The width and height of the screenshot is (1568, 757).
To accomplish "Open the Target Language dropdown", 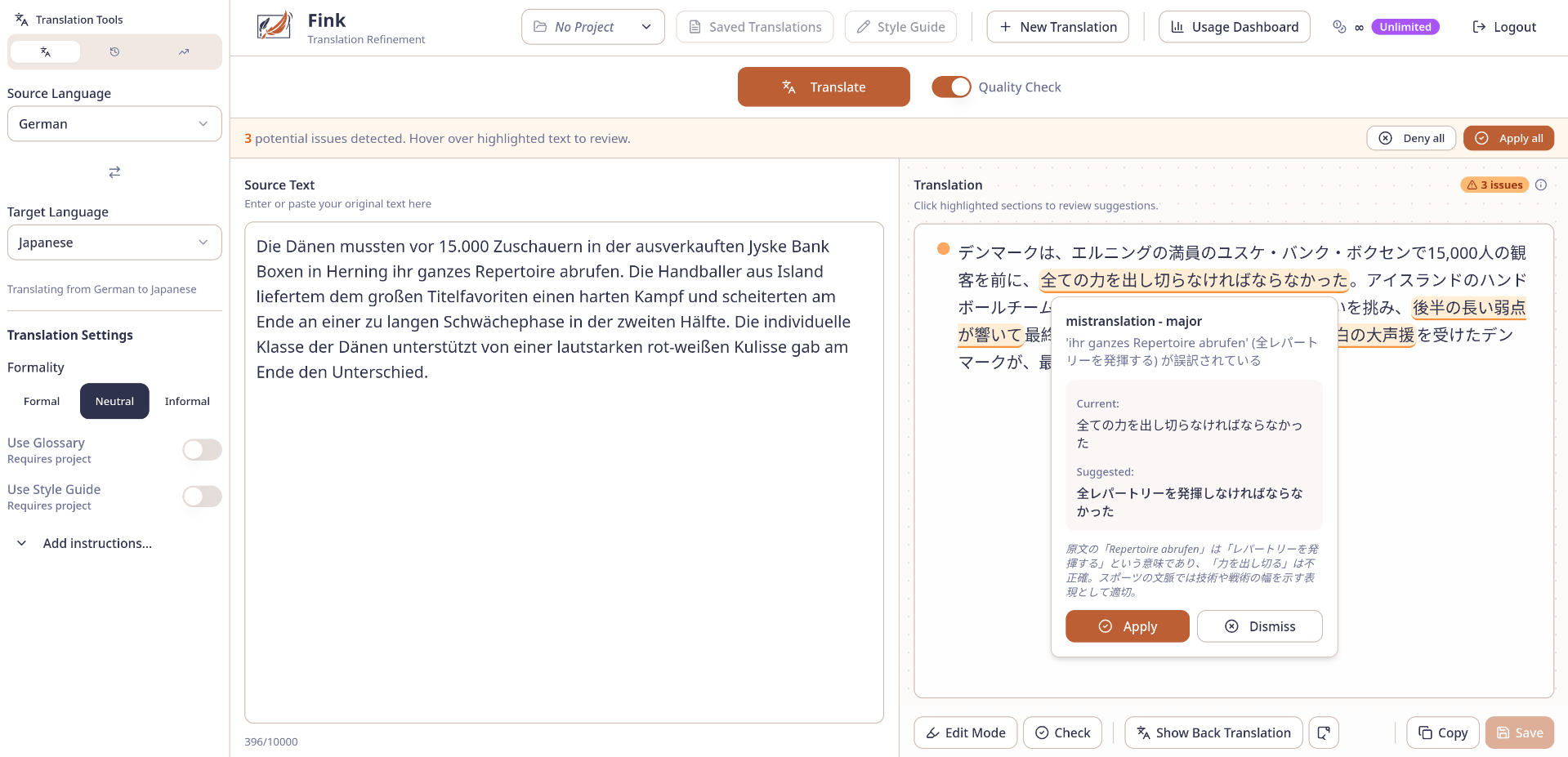I will pos(114,242).
